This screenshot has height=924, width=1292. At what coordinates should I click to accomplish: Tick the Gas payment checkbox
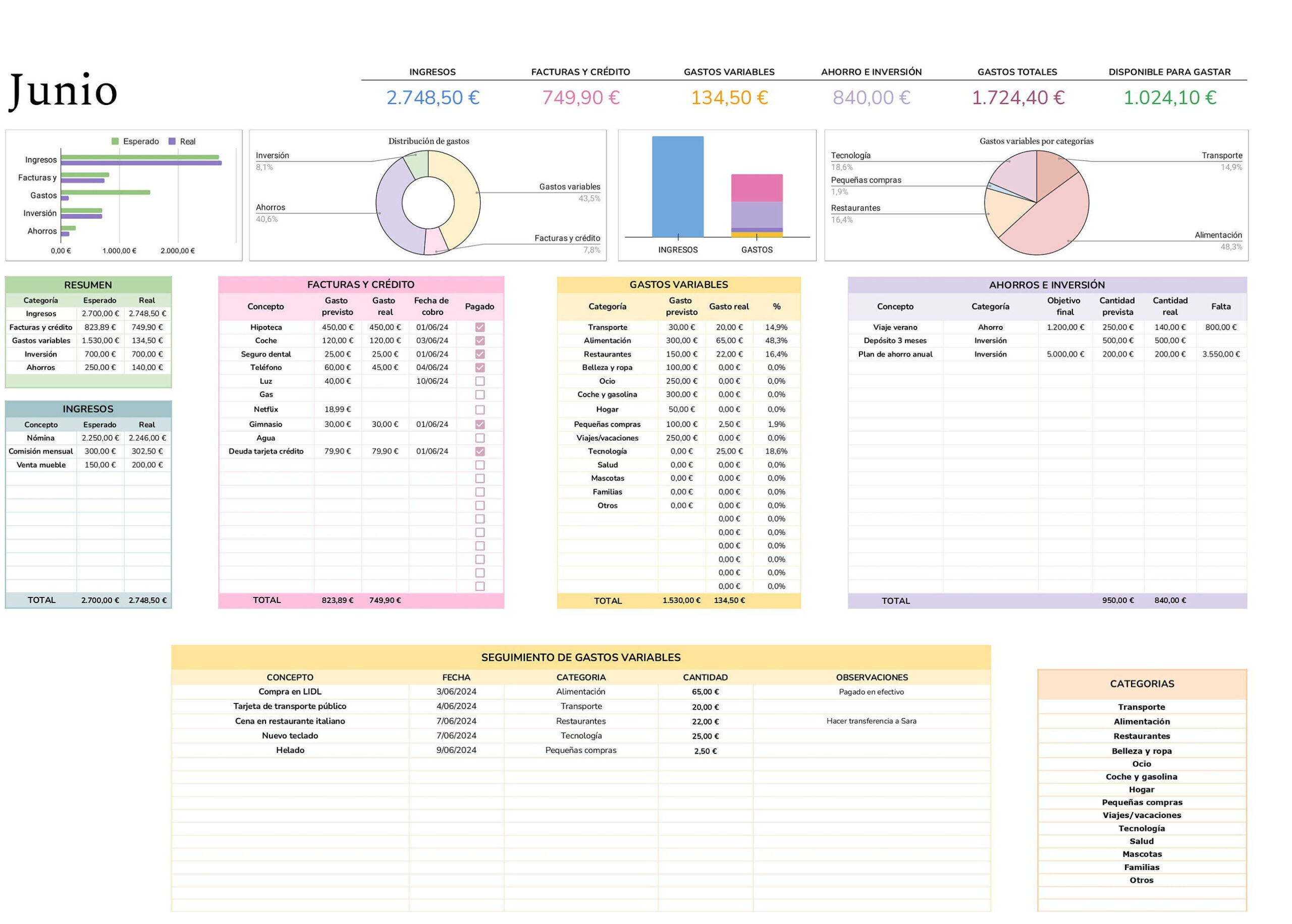[479, 395]
